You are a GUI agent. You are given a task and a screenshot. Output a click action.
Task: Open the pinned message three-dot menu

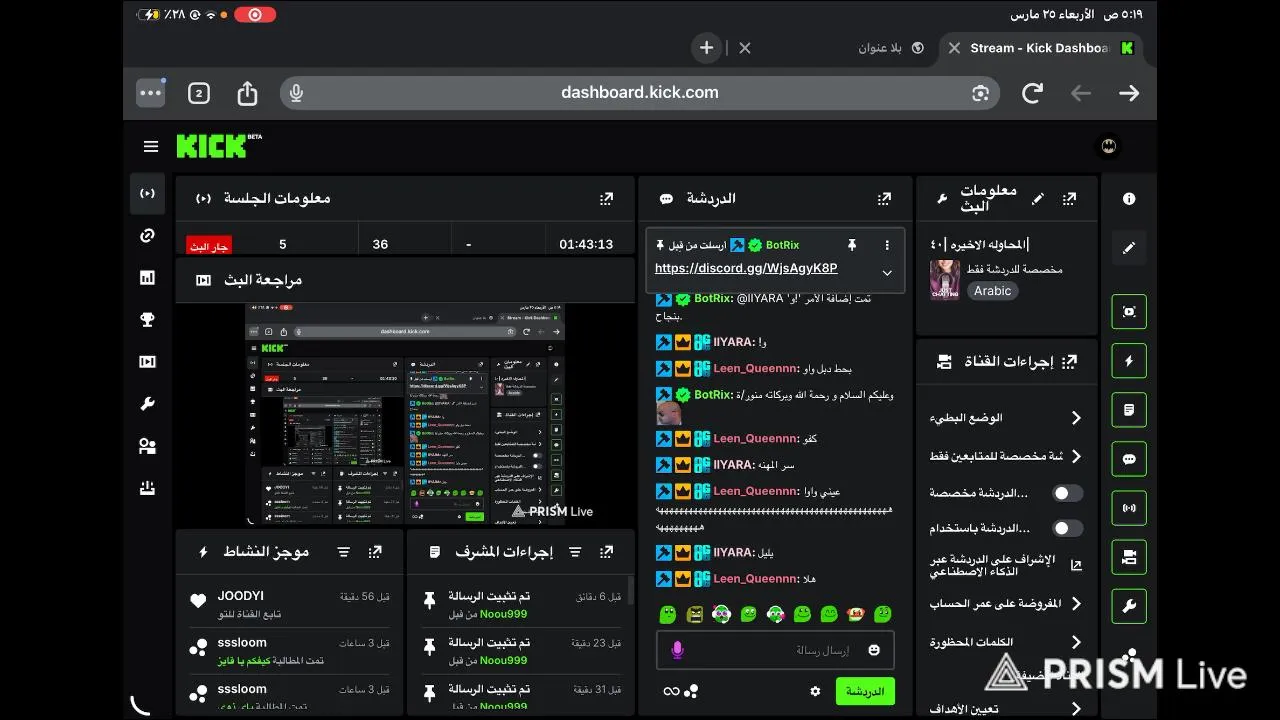(x=887, y=245)
